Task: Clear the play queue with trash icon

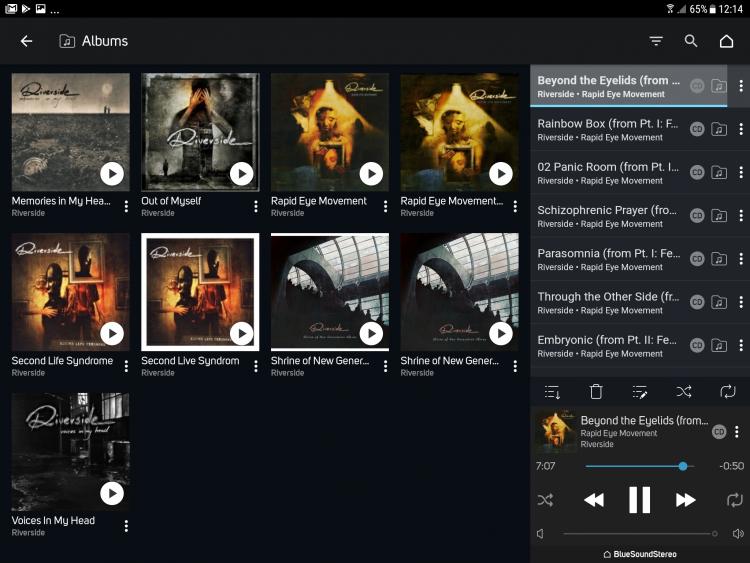Action: point(596,392)
